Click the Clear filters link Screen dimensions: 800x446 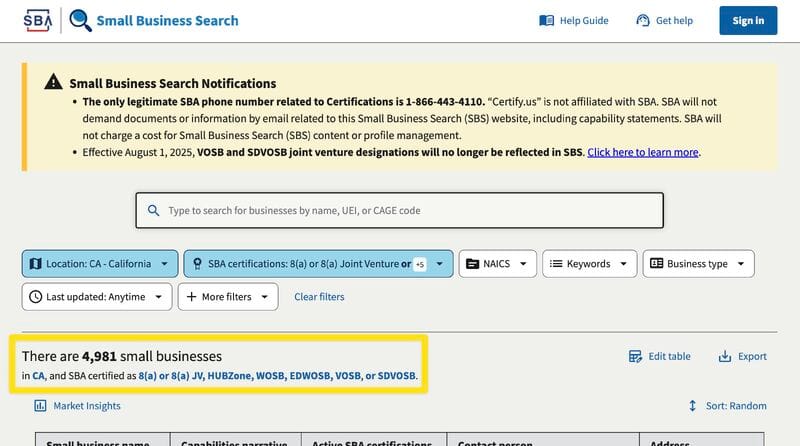pyautogui.click(x=319, y=297)
